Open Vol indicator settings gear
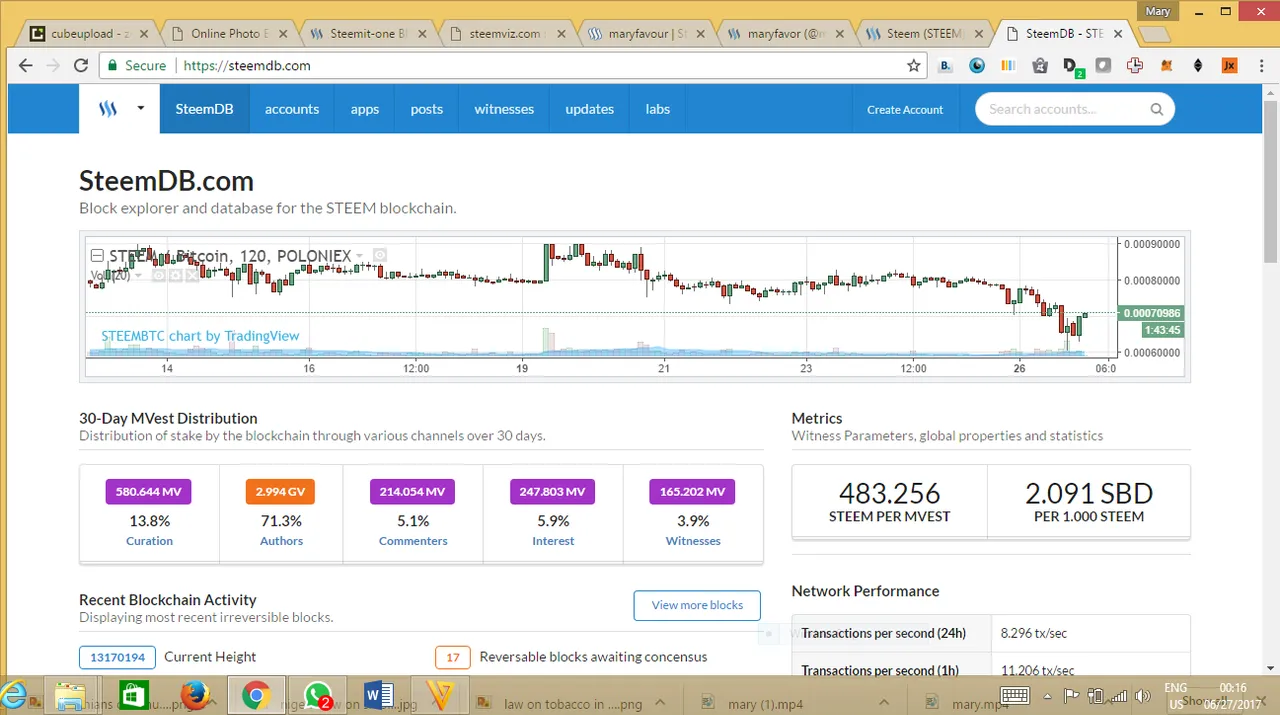1280x715 pixels. pyautogui.click(x=175, y=275)
